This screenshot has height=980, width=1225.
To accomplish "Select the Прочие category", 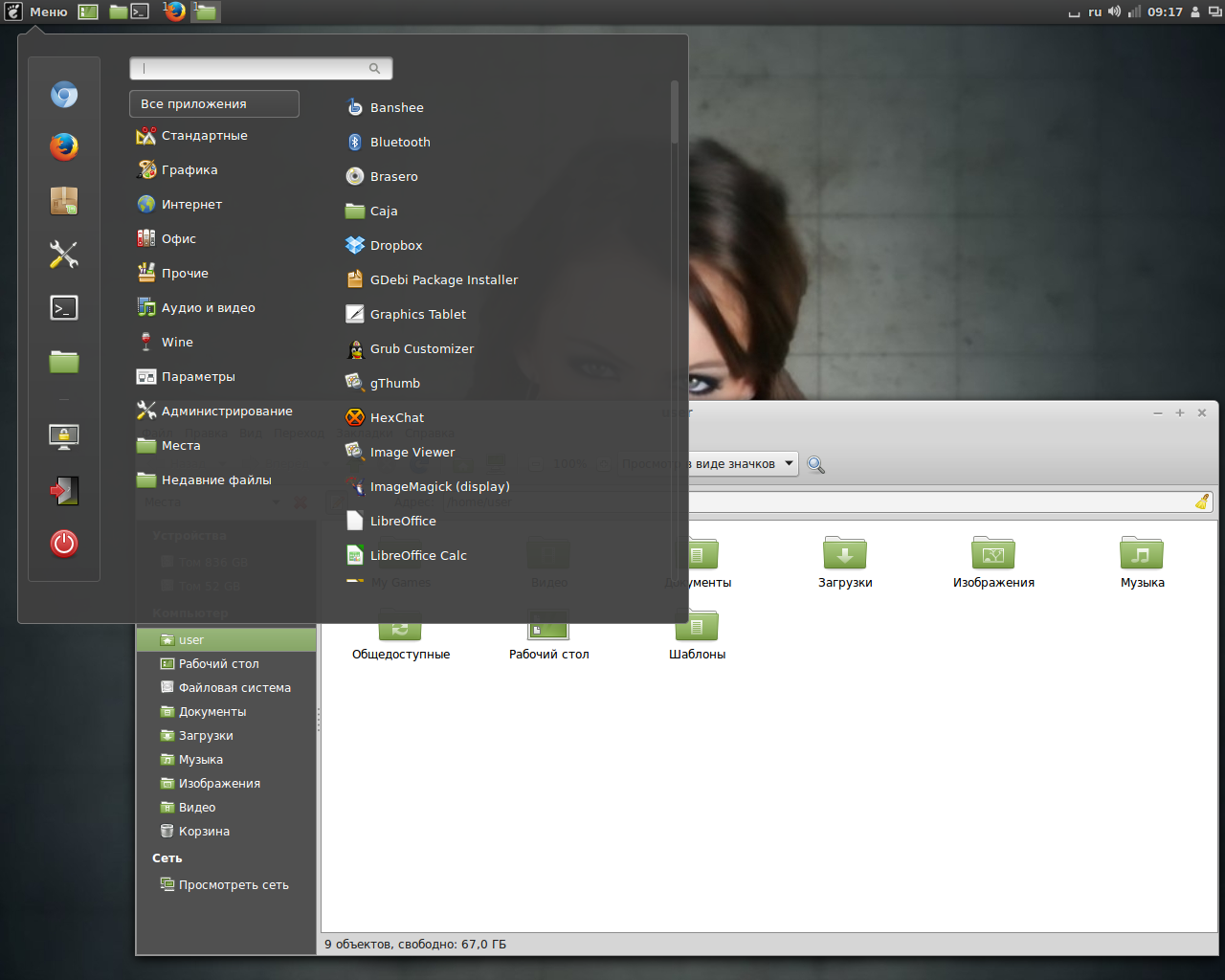I will (172, 274).
